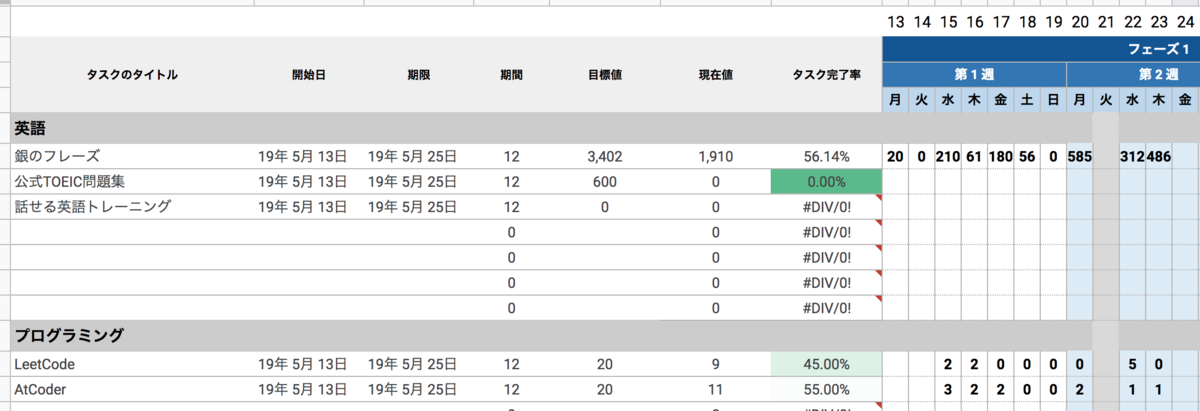The image size is (1200, 411).
Task: Click the 45.00% completion cell for LeetCode
Action: click(826, 364)
